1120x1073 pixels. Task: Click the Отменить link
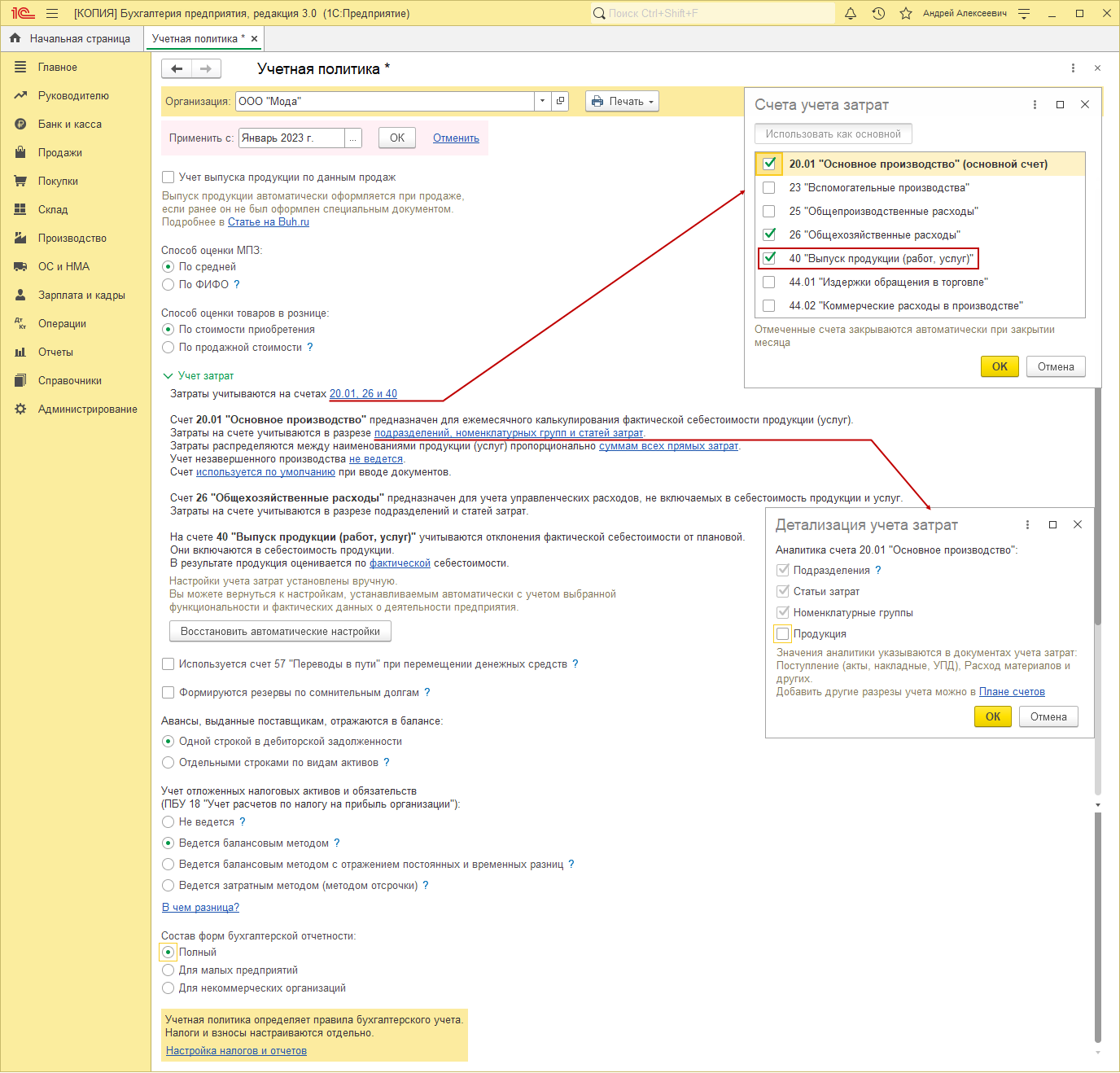(456, 138)
